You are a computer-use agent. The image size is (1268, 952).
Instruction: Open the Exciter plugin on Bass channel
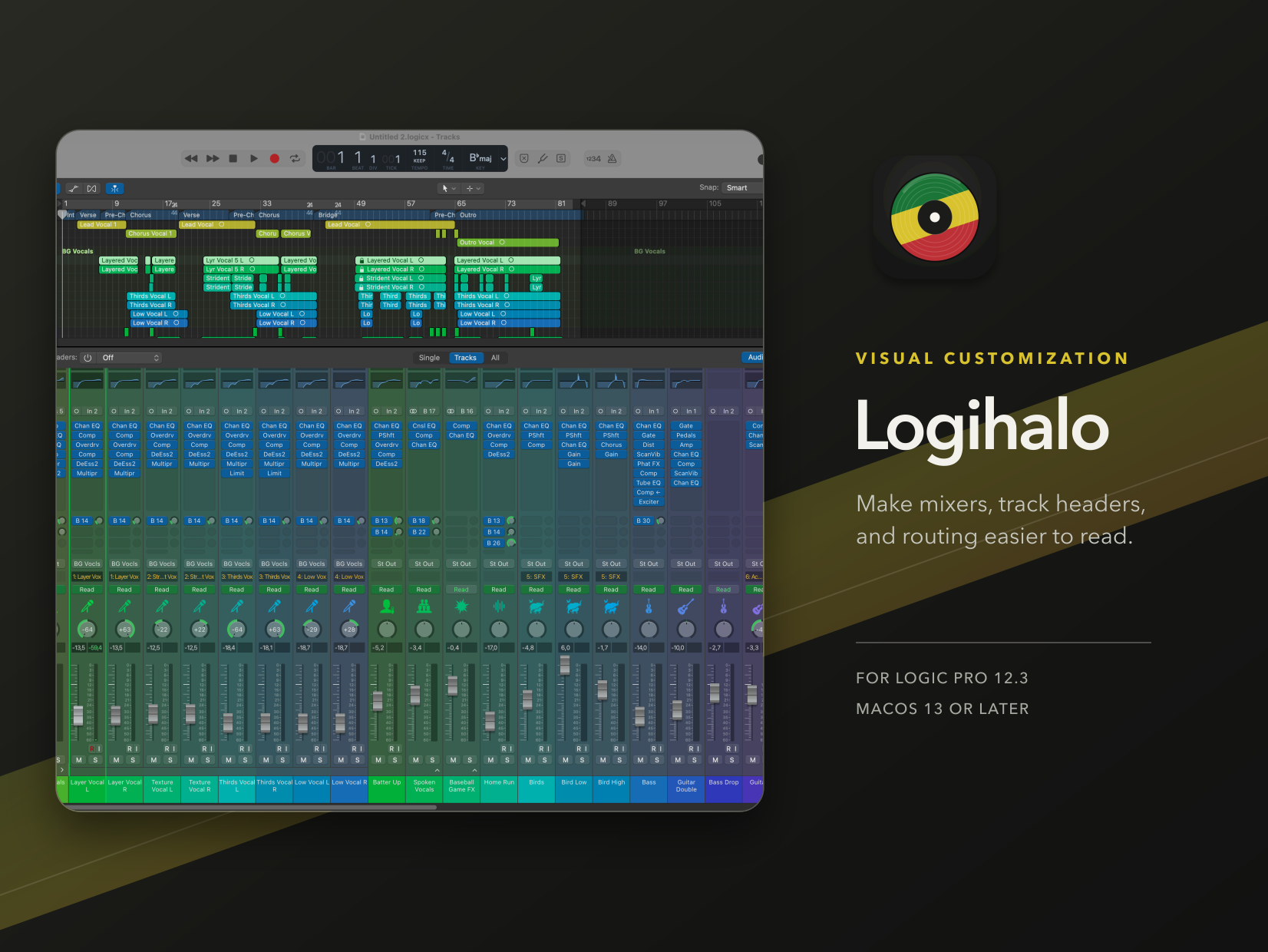[649, 502]
